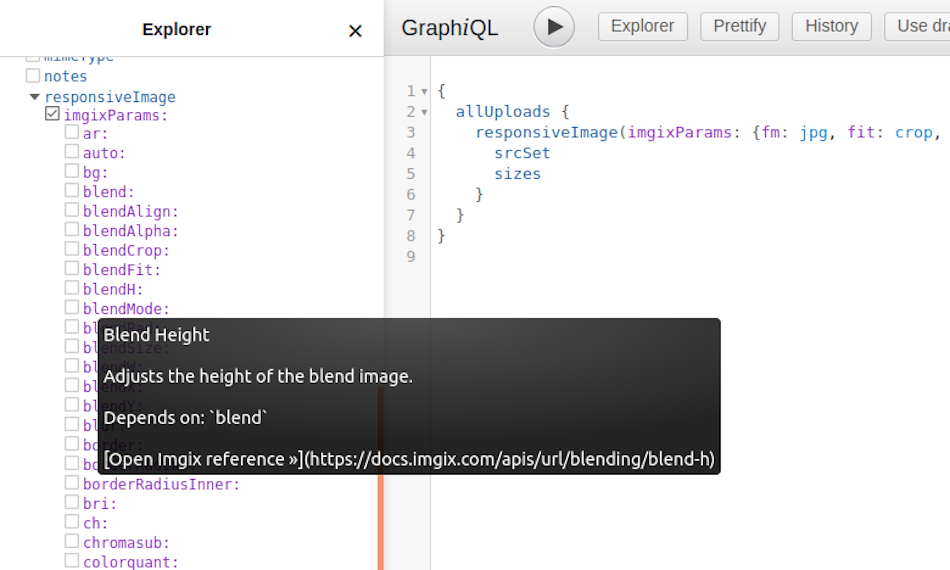The height and width of the screenshot is (570, 950).
Task: Fold the allUploads block at line 2
Action: pyautogui.click(x=425, y=112)
